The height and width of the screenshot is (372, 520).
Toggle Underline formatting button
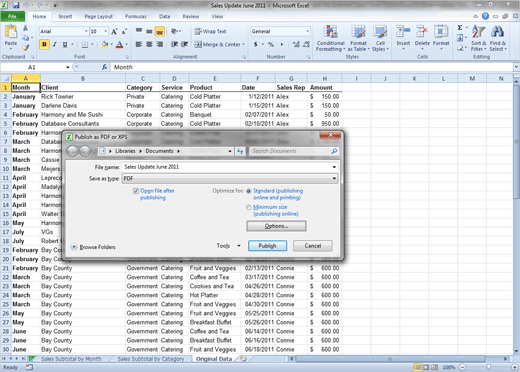tap(65, 44)
